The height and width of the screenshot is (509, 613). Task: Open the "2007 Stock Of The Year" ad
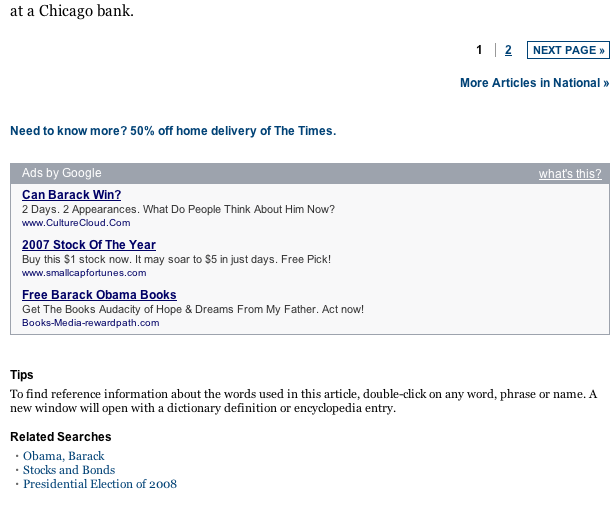89,245
